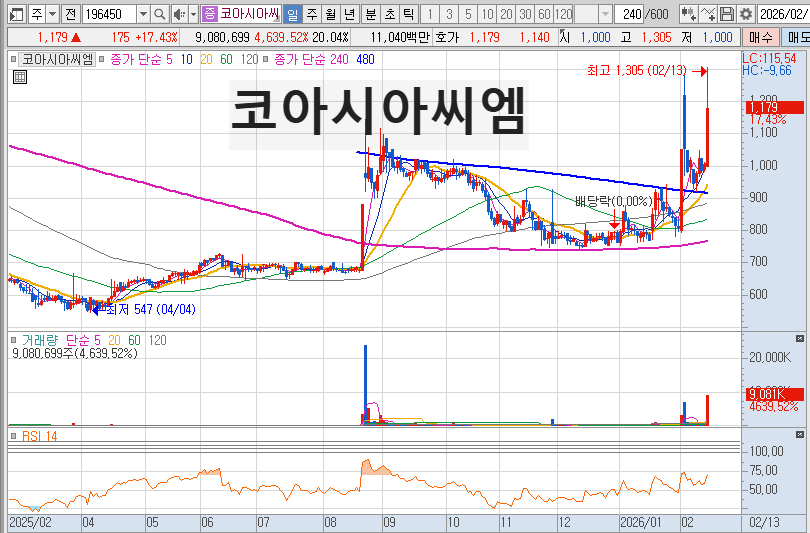Choose the 10 interval button
Viewport: 810px width, 533px height.
click(x=487, y=14)
